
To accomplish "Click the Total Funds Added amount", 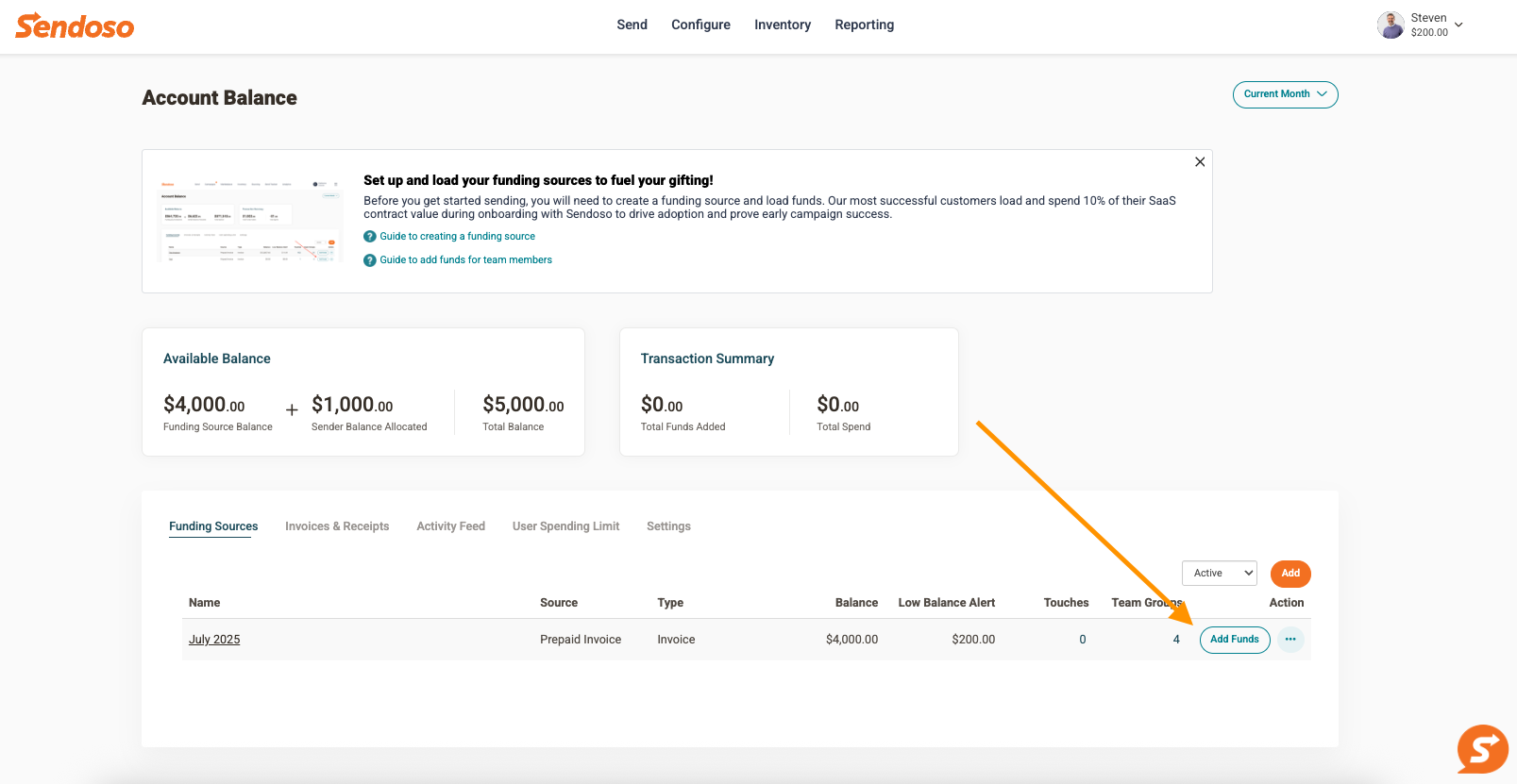I will [662, 405].
